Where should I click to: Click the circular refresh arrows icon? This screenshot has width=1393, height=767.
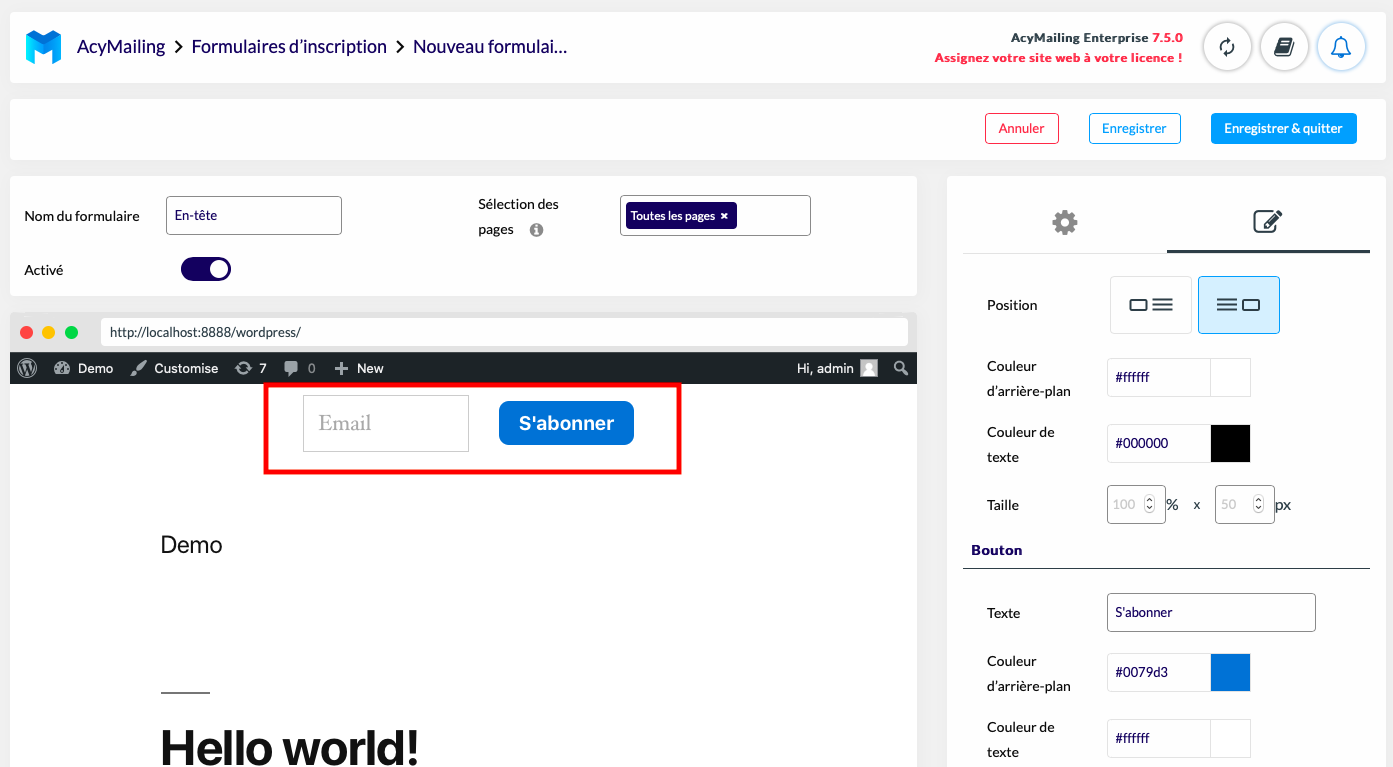point(1227,47)
